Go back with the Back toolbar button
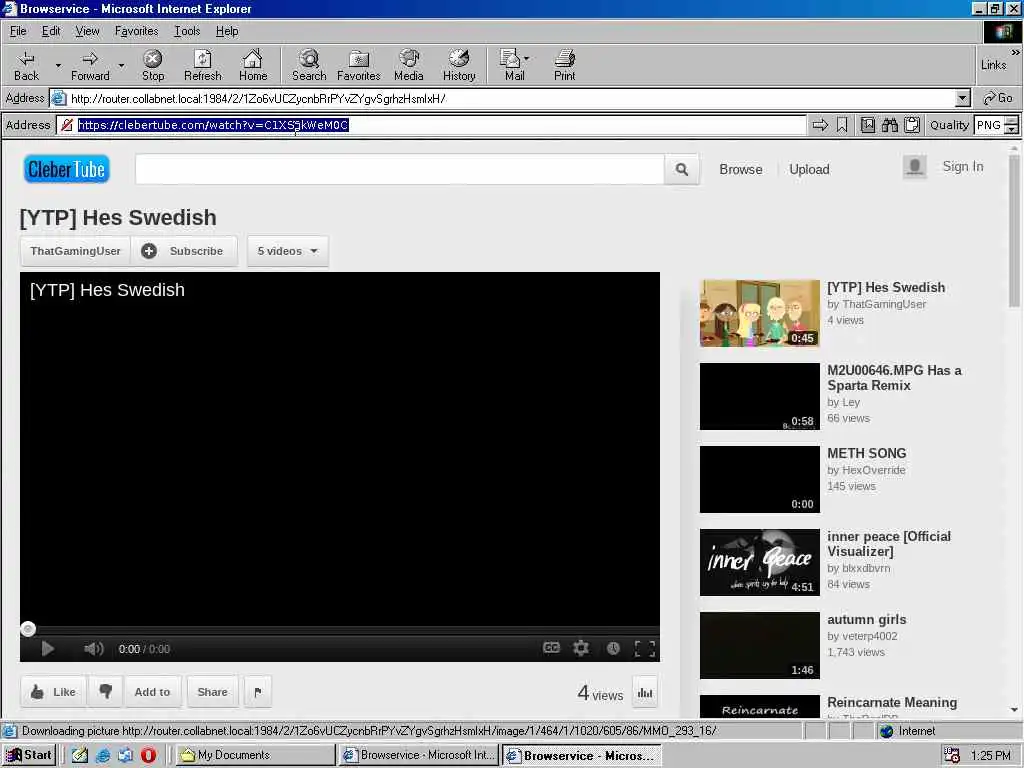 tap(26, 65)
